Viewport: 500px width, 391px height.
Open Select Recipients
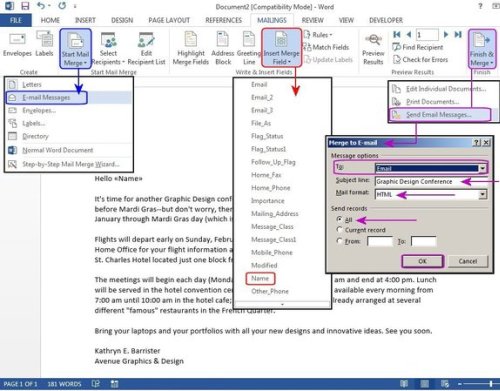click(108, 49)
